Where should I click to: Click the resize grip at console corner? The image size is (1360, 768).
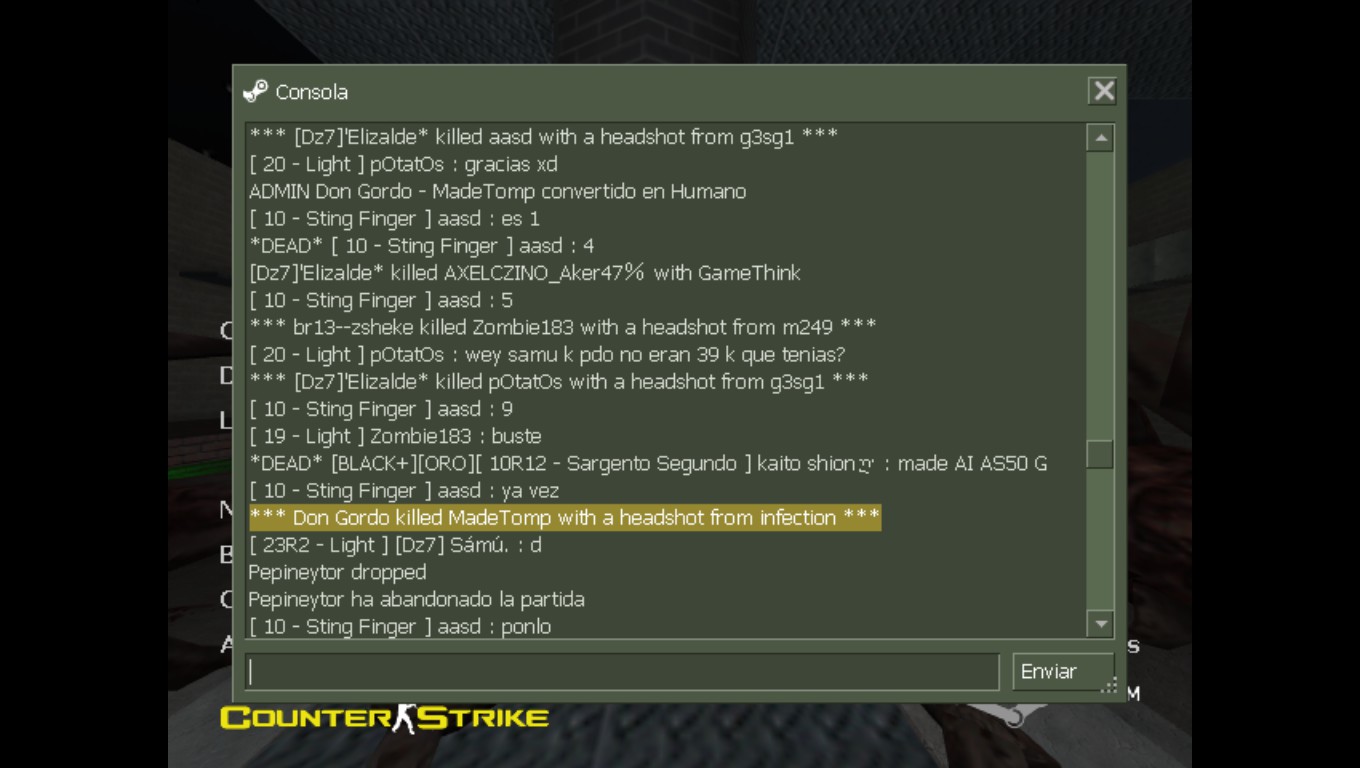pyautogui.click(x=1110, y=687)
